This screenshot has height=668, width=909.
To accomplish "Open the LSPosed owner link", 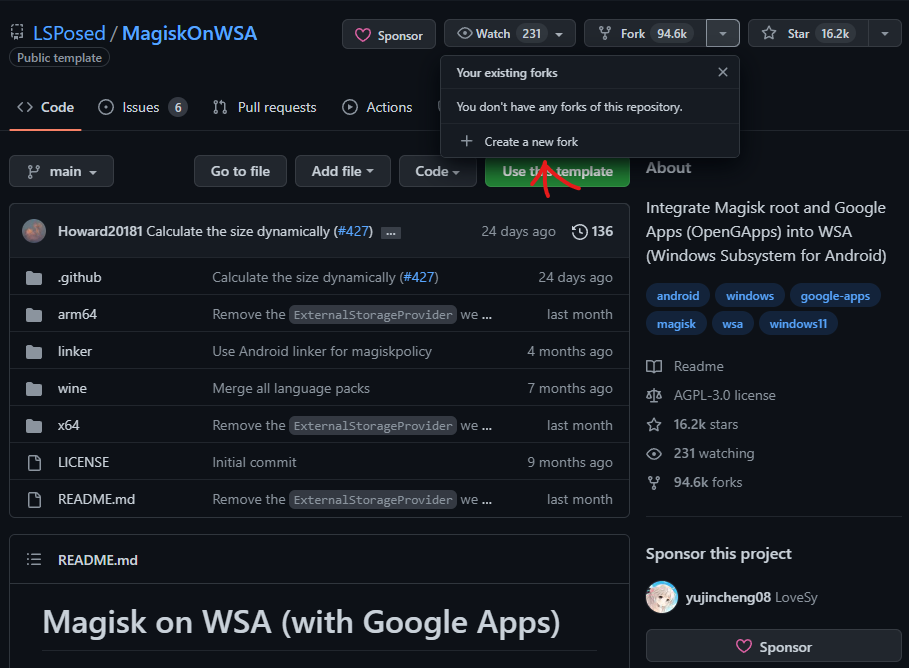I will (x=69, y=34).
